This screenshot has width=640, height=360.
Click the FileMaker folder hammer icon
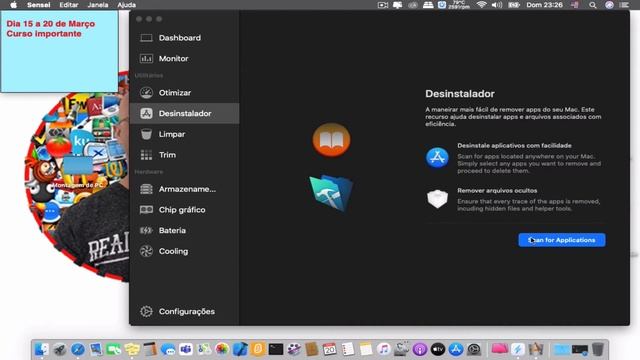click(x=331, y=193)
